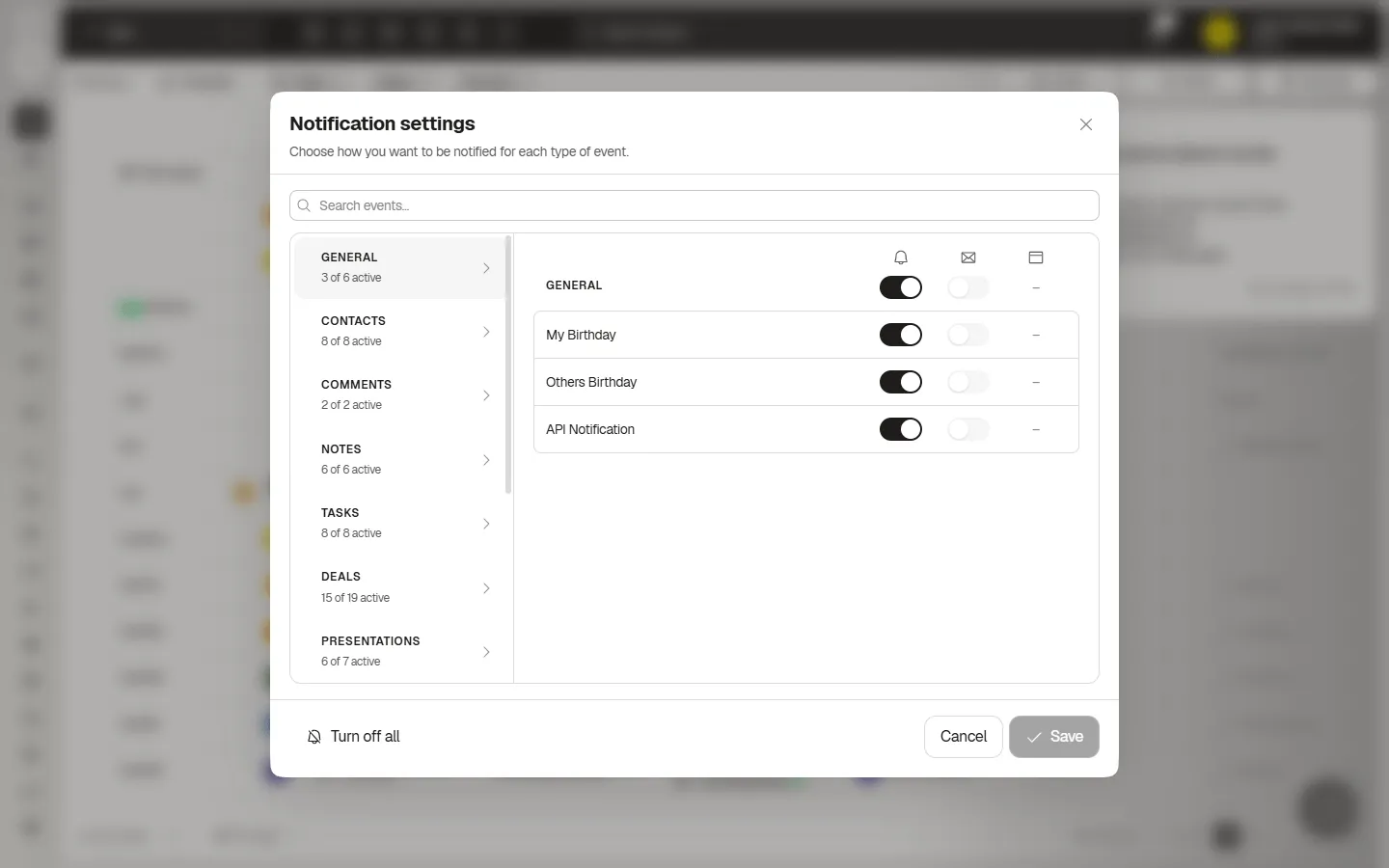Viewport: 1389px width, 868px height.
Task: Expand the COMMENTS category chevron
Action: (486, 395)
